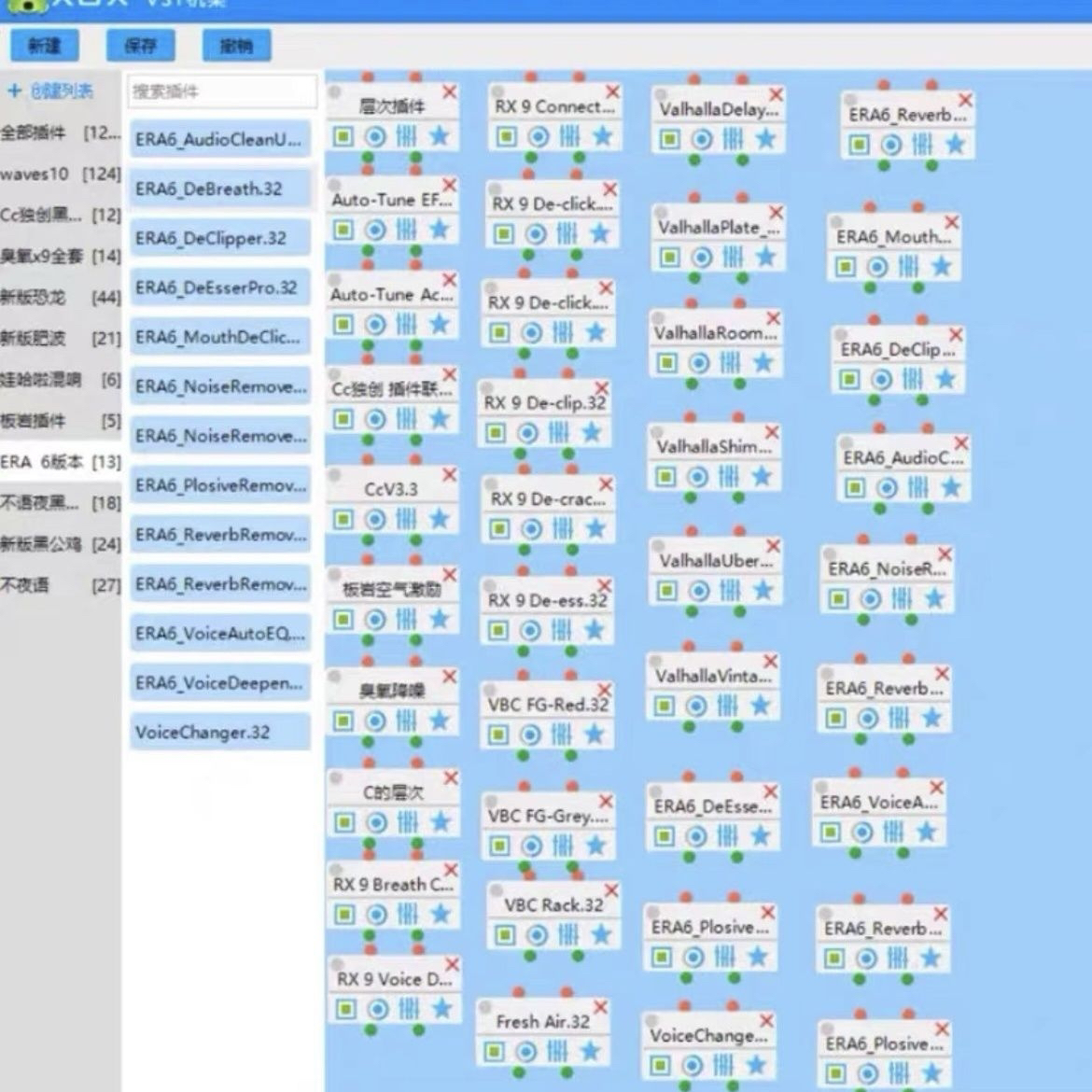Toggle the green square on VoiceChange... node

pos(660,1065)
